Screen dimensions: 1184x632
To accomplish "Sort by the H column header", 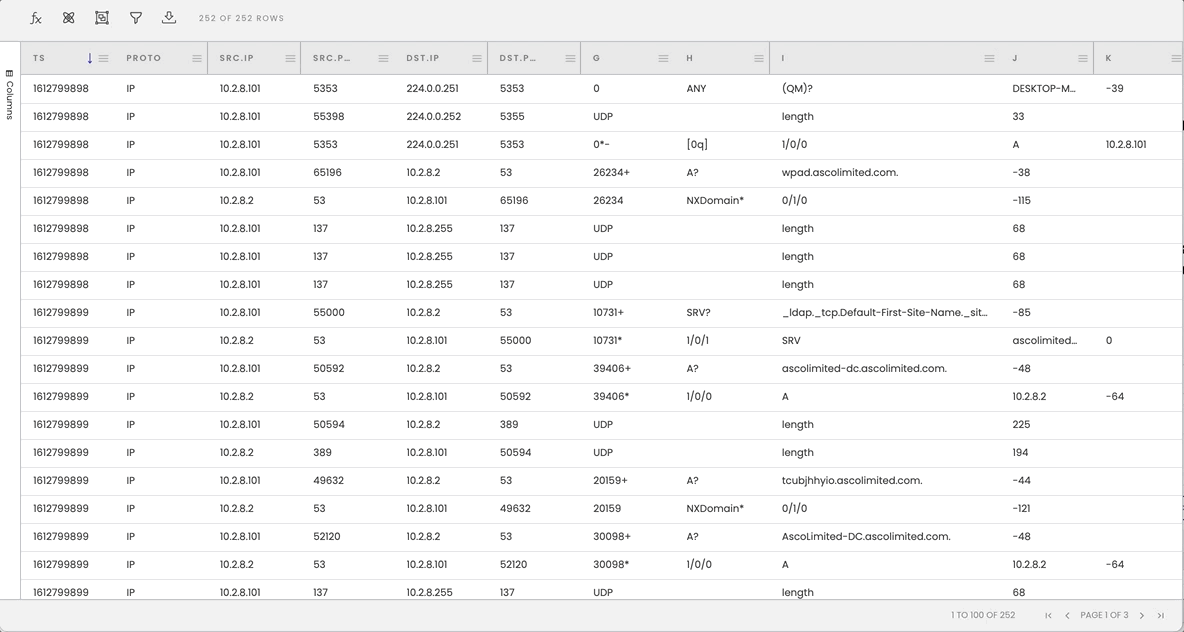I will (689, 58).
